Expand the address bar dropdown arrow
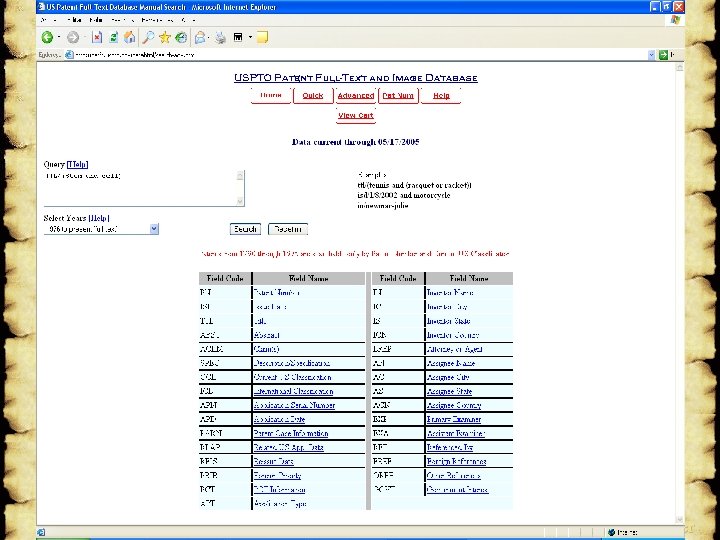The width and height of the screenshot is (720, 540). pos(651,55)
